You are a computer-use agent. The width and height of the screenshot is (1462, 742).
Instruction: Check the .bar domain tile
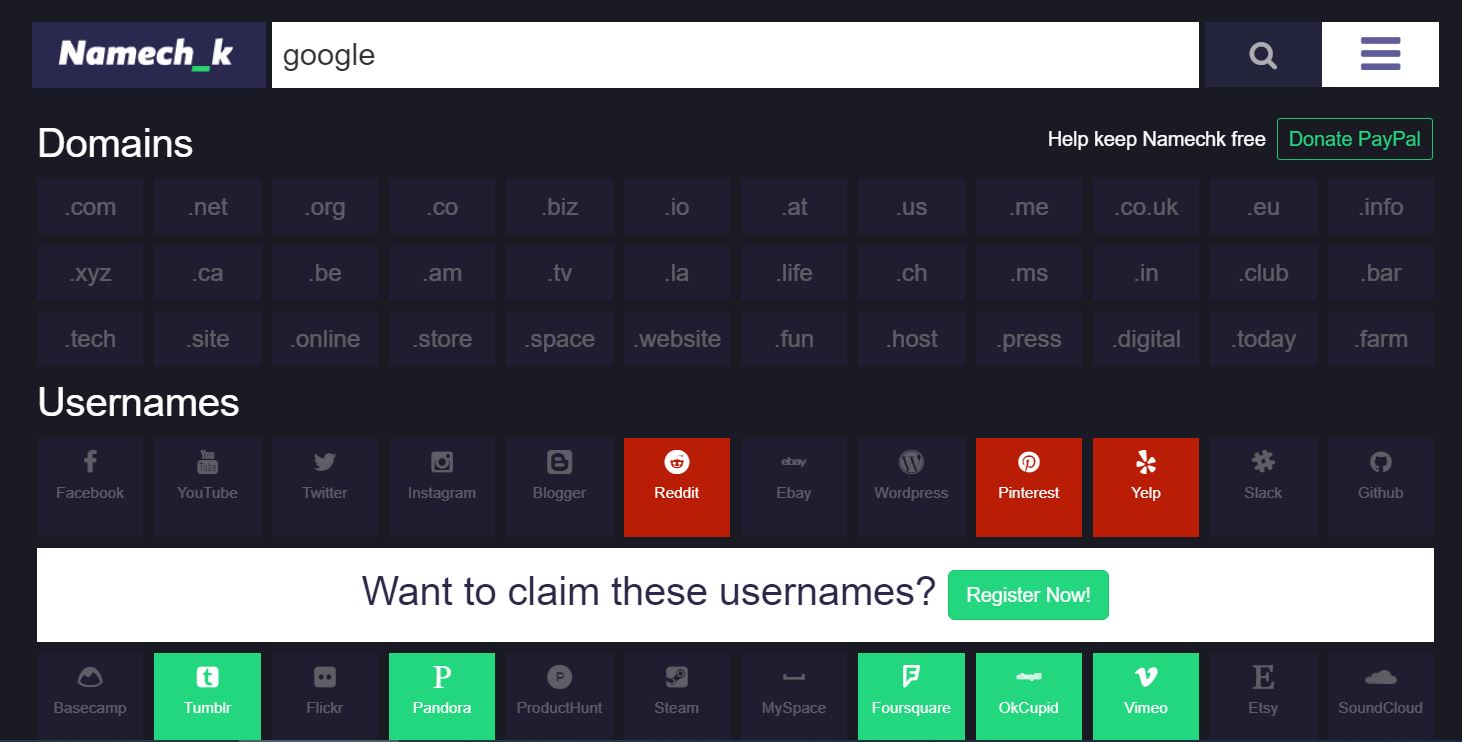1381,273
